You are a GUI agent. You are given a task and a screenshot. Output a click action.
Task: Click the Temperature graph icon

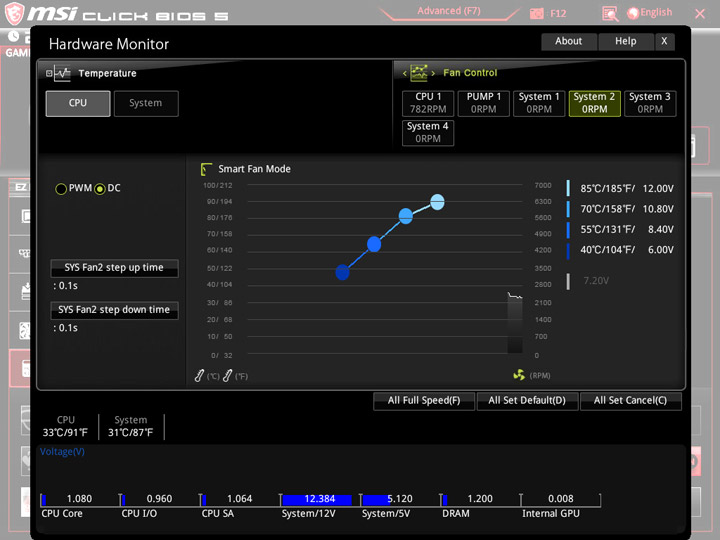(x=62, y=73)
